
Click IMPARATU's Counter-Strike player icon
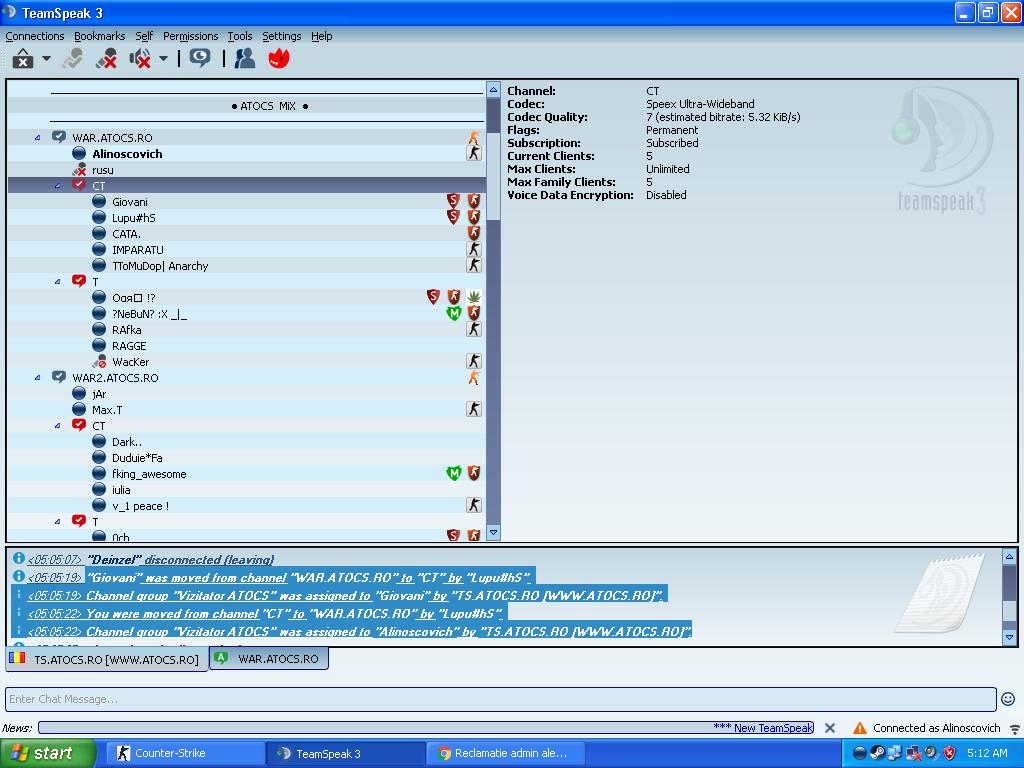click(x=474, y=249)
